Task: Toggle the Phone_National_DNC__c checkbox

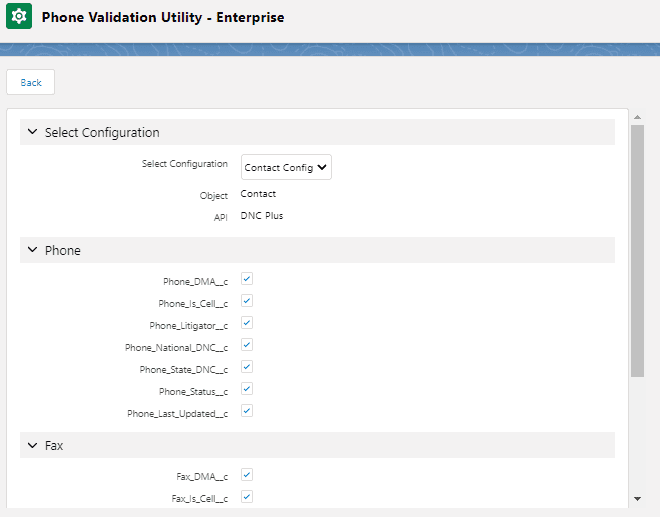Action: point(247,345)
